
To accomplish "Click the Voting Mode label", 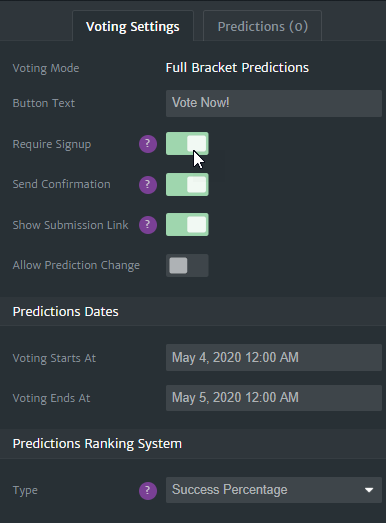I will pyautogui.click(x=46, y=68).
